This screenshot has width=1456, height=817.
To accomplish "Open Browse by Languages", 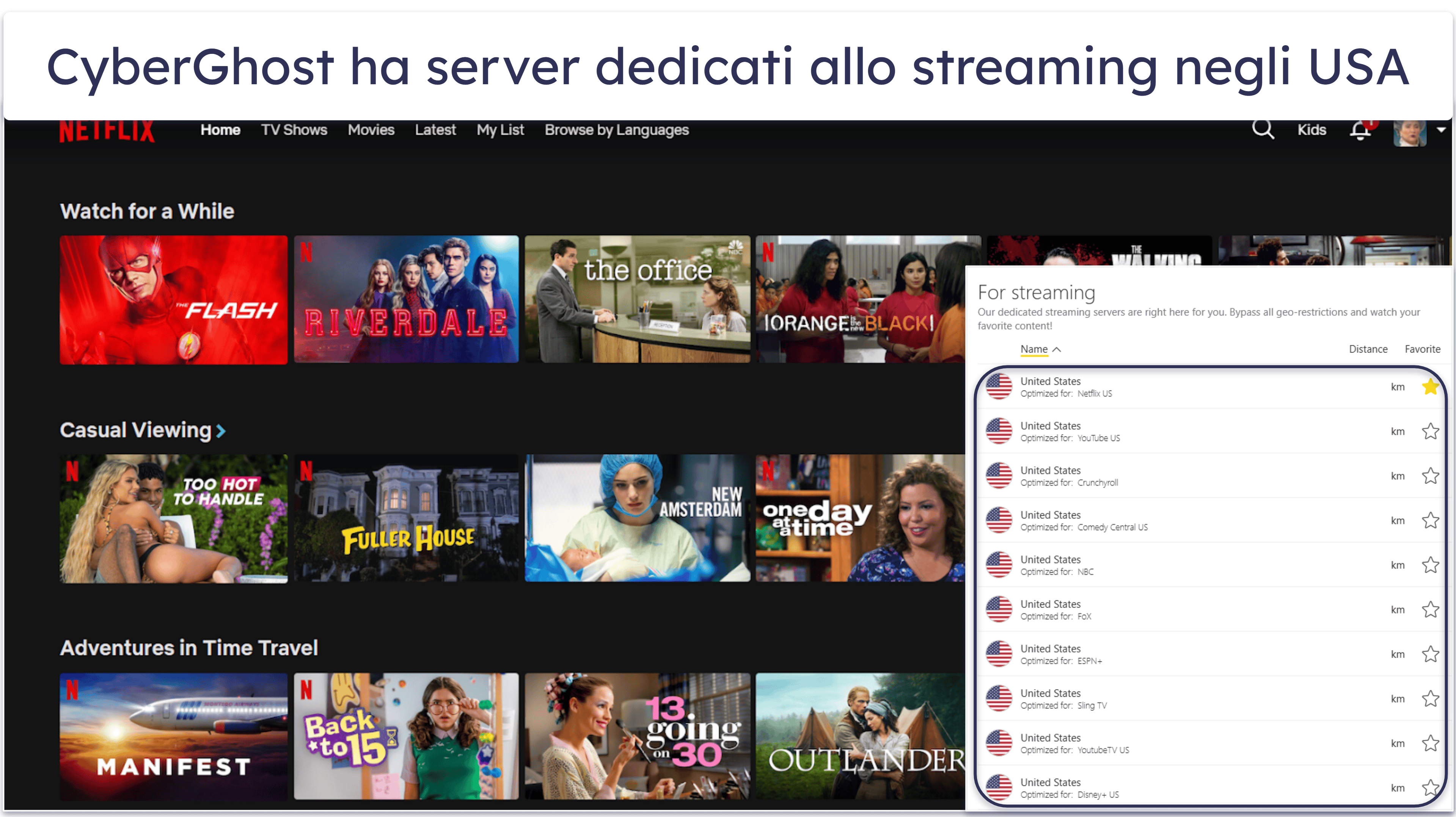I will pos(617,130).
